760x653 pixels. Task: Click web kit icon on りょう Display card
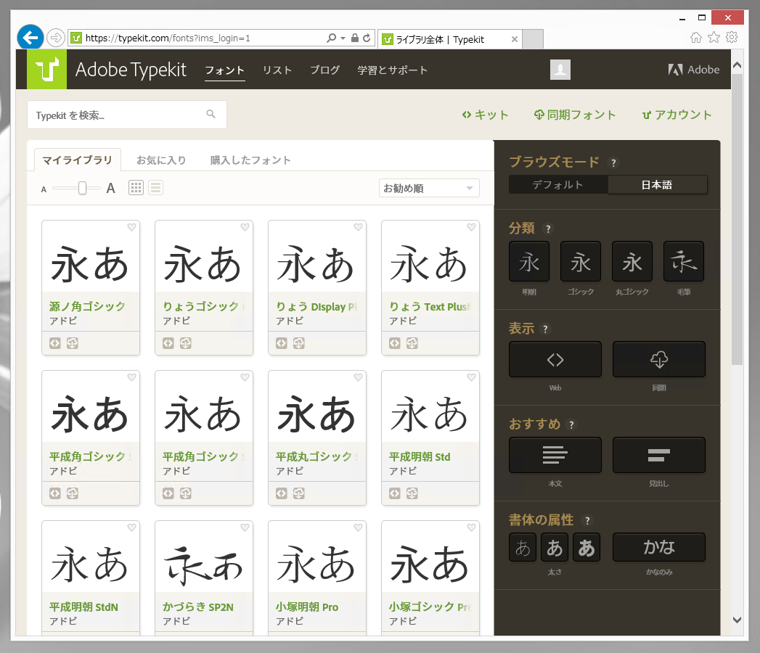[x=281, y=343]
